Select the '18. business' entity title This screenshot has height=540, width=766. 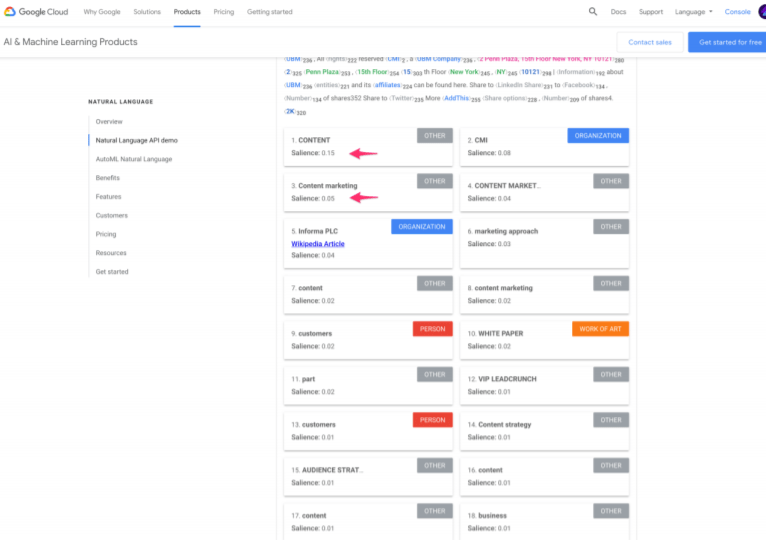coord(487,516)
